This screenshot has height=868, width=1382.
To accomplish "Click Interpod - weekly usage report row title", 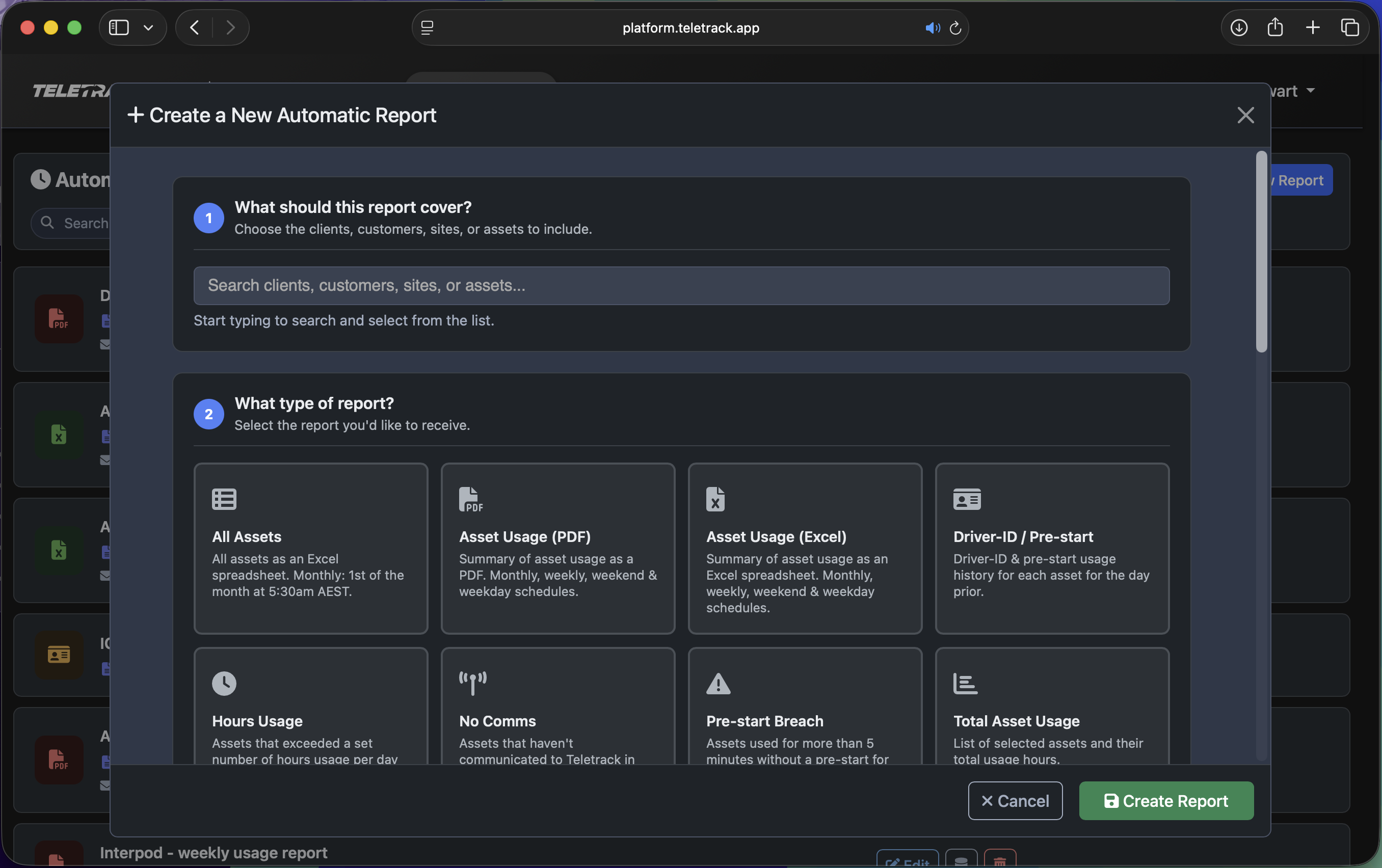I will click(x=214, y=853).
